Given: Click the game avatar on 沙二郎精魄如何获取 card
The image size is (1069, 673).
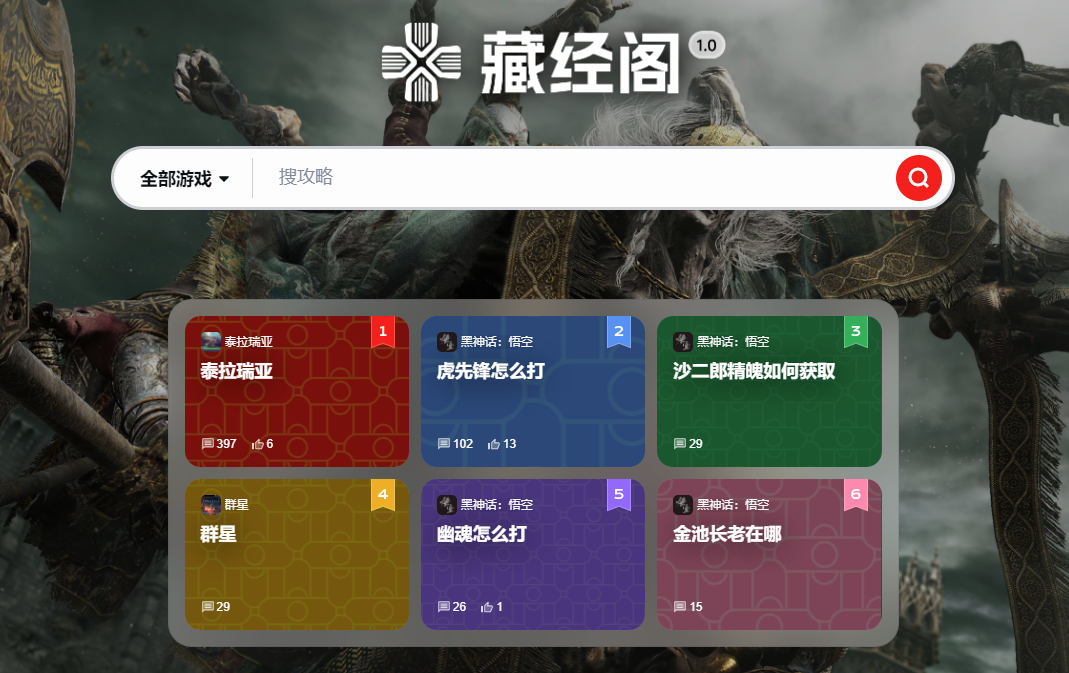Looking at the screenshot, I should coord(682,341).
